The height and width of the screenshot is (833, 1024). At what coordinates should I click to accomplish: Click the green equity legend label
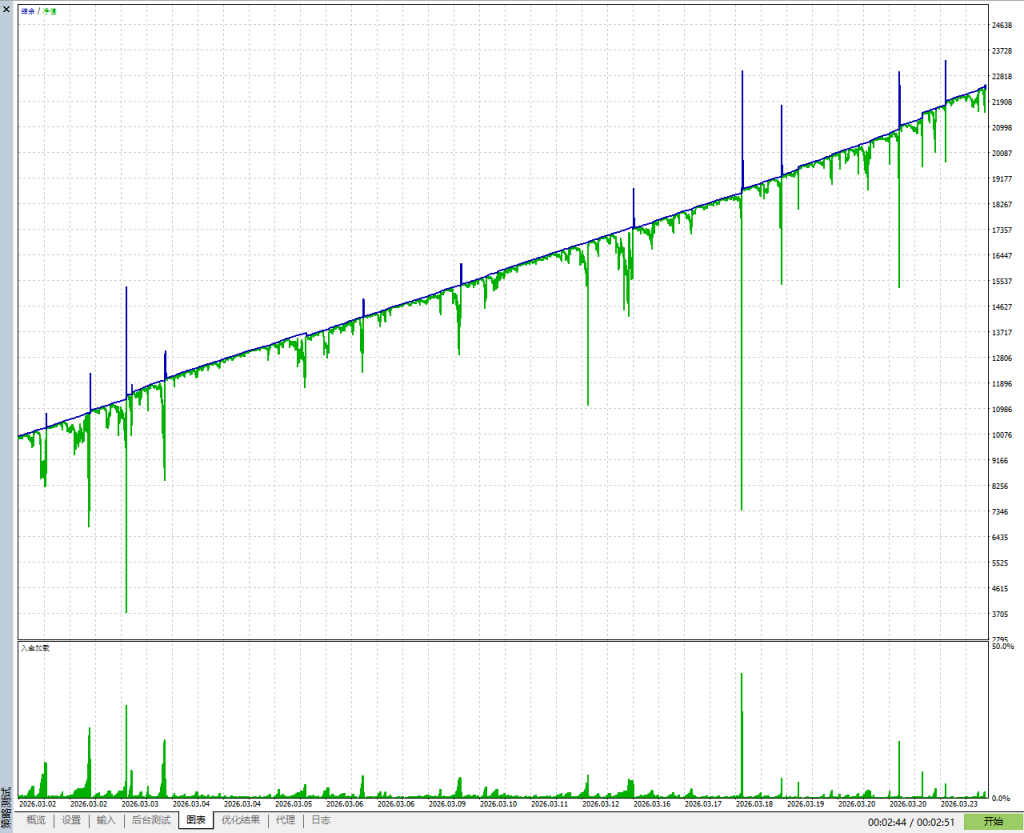(x=50, y=11)
